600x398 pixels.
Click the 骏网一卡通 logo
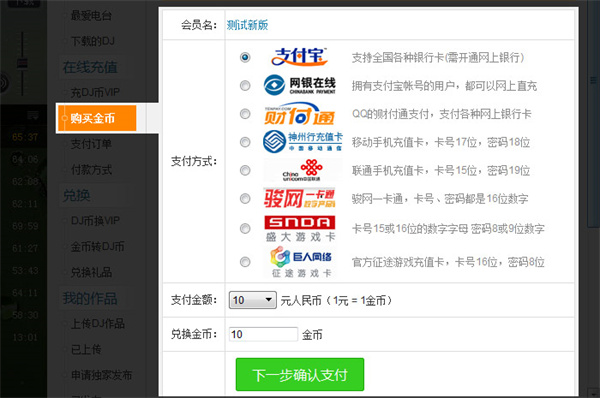tap(300, 198)
